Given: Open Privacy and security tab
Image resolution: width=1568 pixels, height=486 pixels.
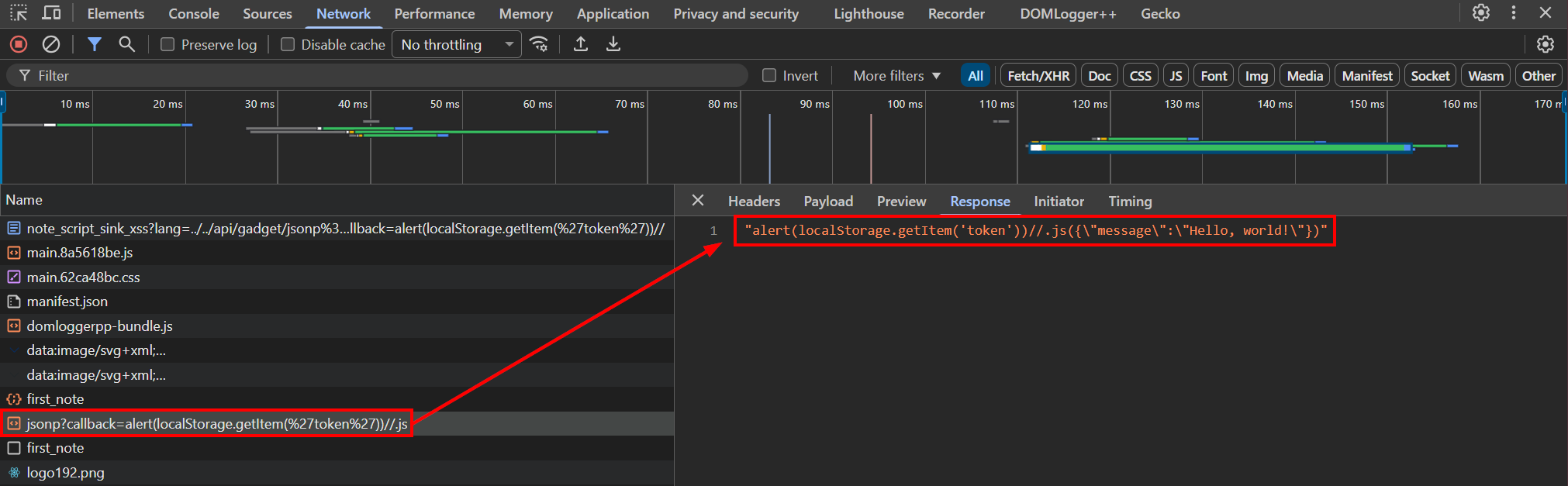Looking at the screenshot, I should (736, 14).
